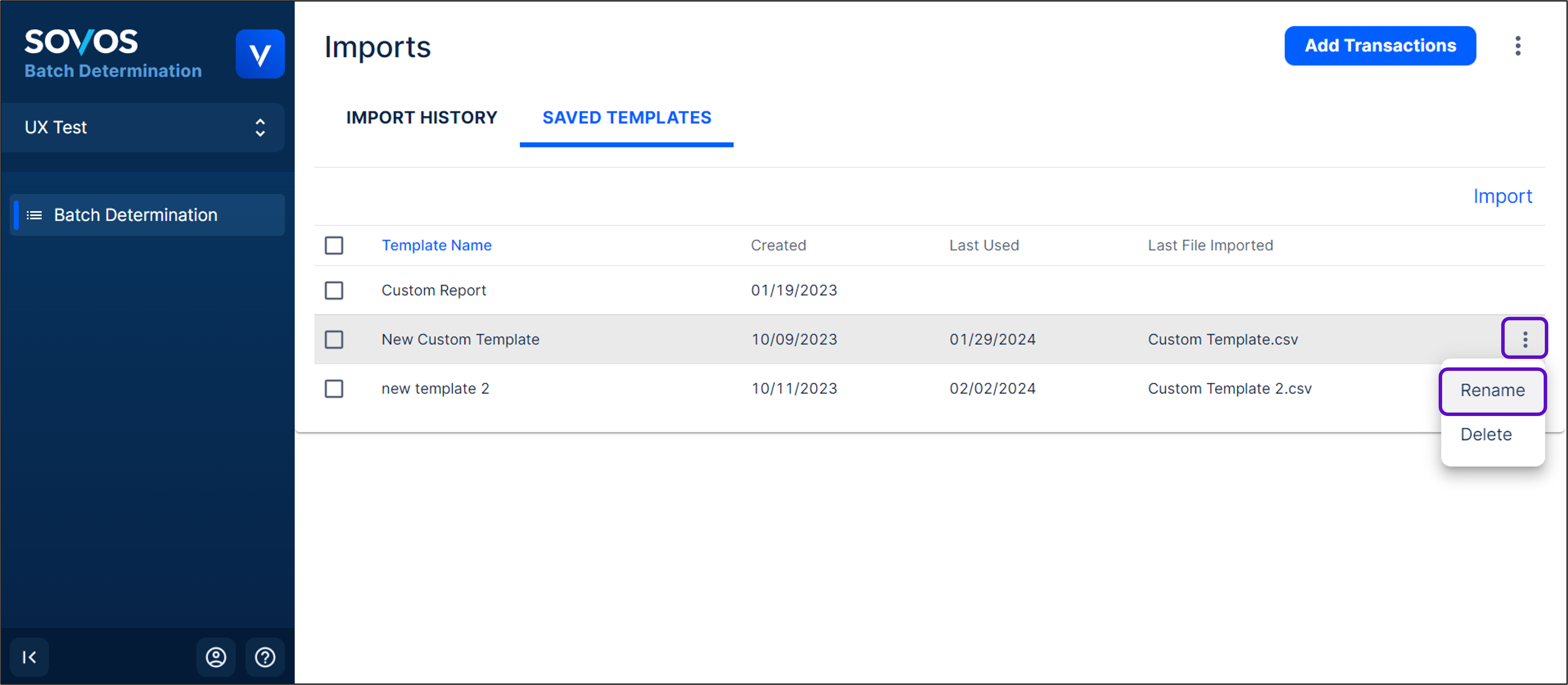Open the help question mark icon
This screenshot has width=1568, height=685.
265,656
